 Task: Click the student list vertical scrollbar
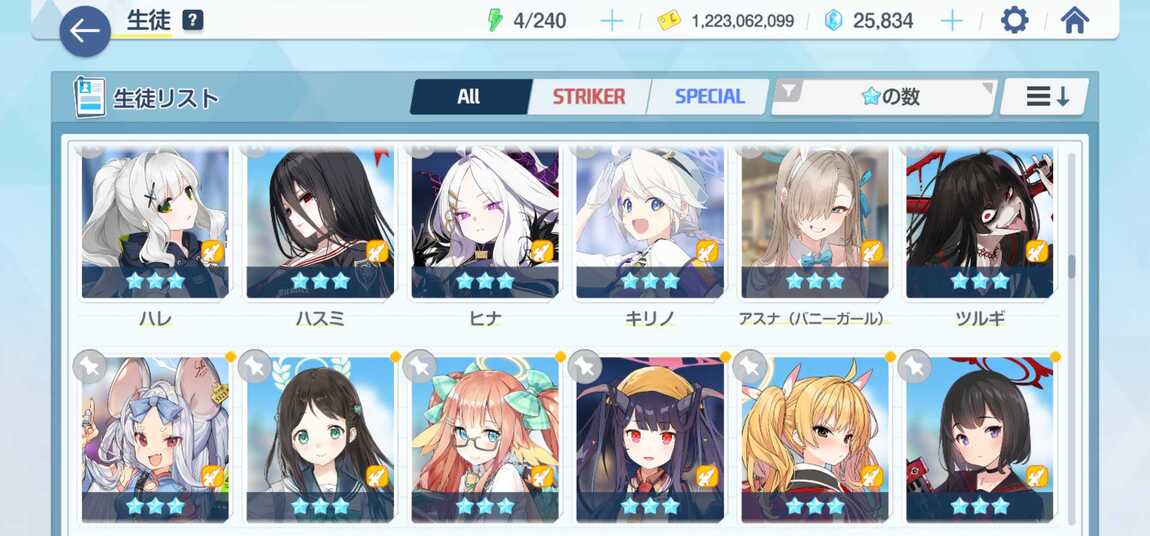click(x=1071, y=337)
